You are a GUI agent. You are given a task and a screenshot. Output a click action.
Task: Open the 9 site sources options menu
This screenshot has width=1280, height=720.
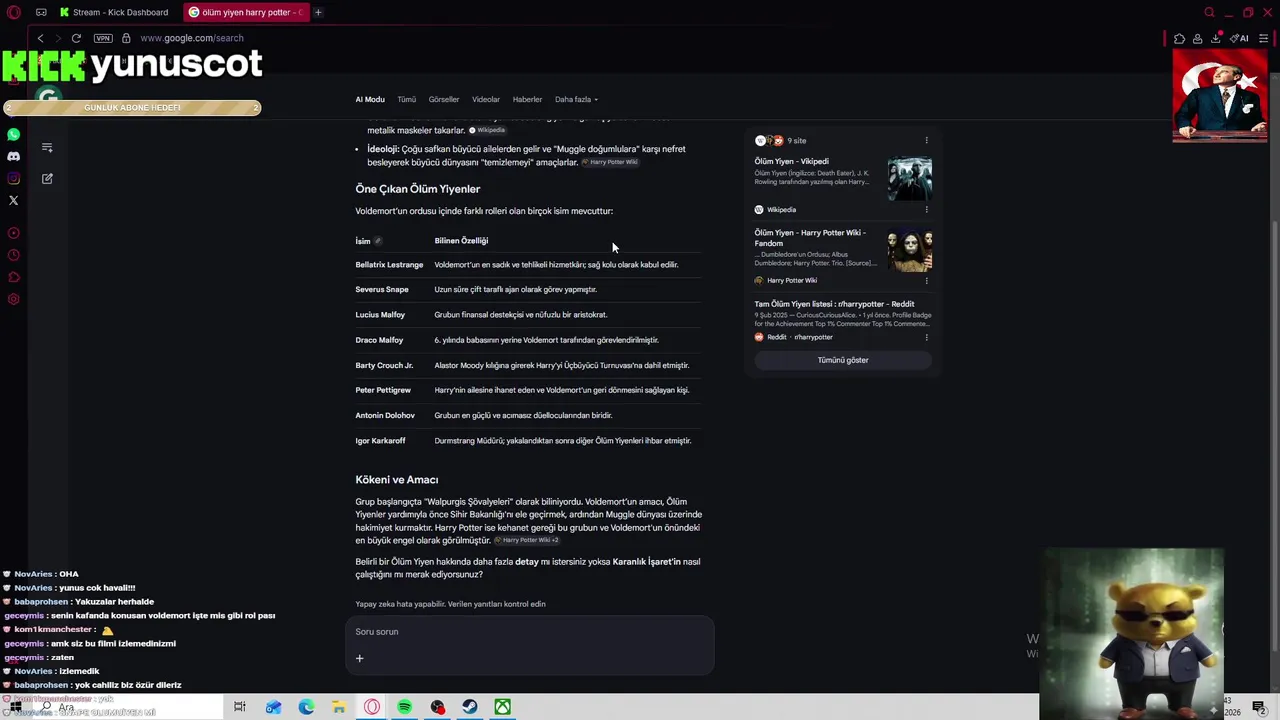pos(926,141)
